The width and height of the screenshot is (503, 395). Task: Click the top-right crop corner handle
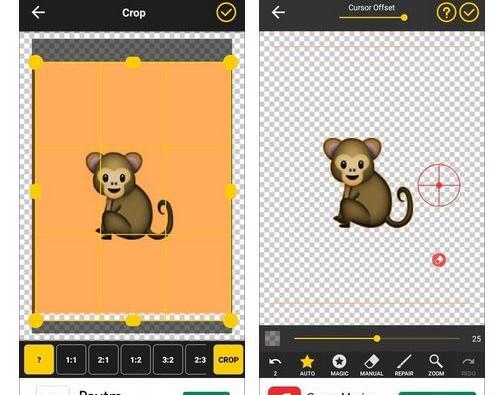coord(230,62)
